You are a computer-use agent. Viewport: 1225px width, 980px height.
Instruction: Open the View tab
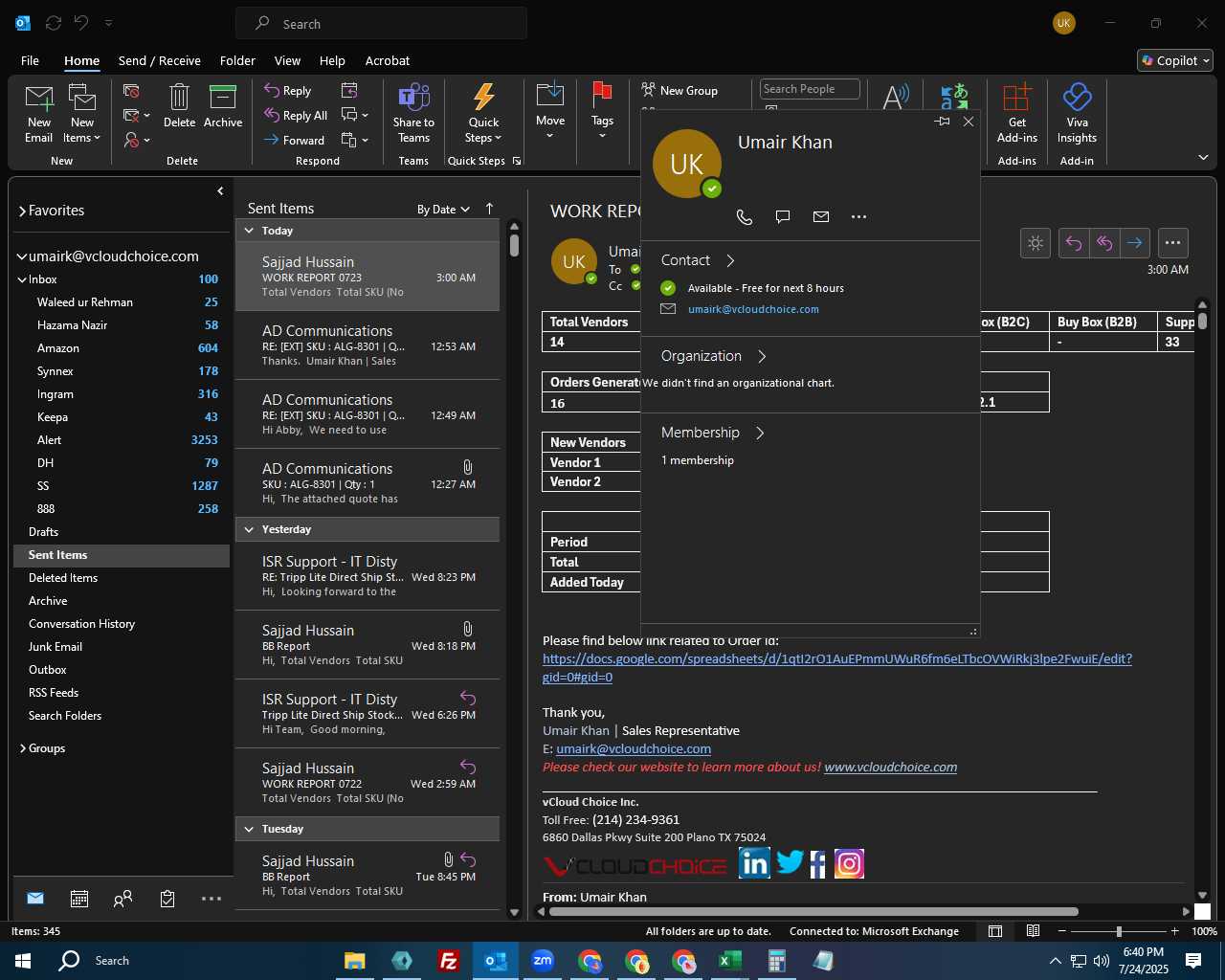287,60
